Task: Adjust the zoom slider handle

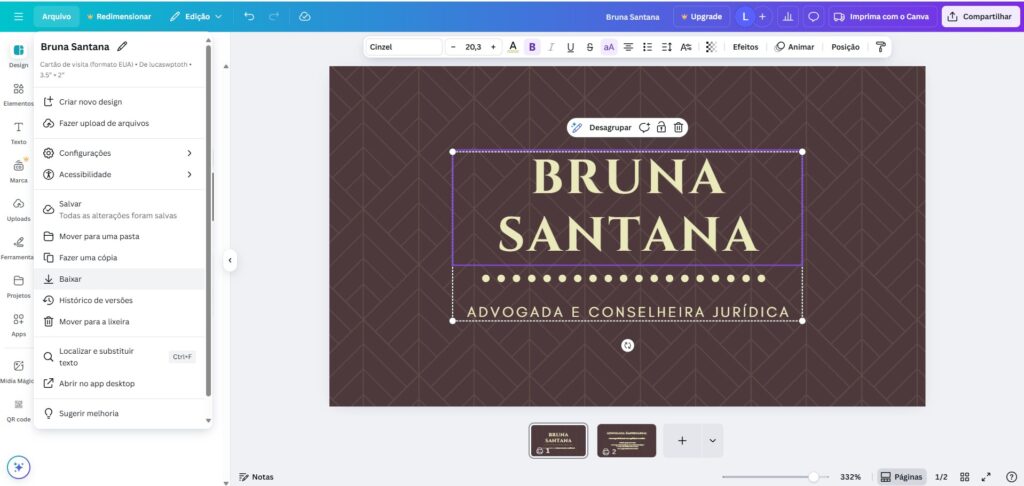Action: tap(813, 477)
